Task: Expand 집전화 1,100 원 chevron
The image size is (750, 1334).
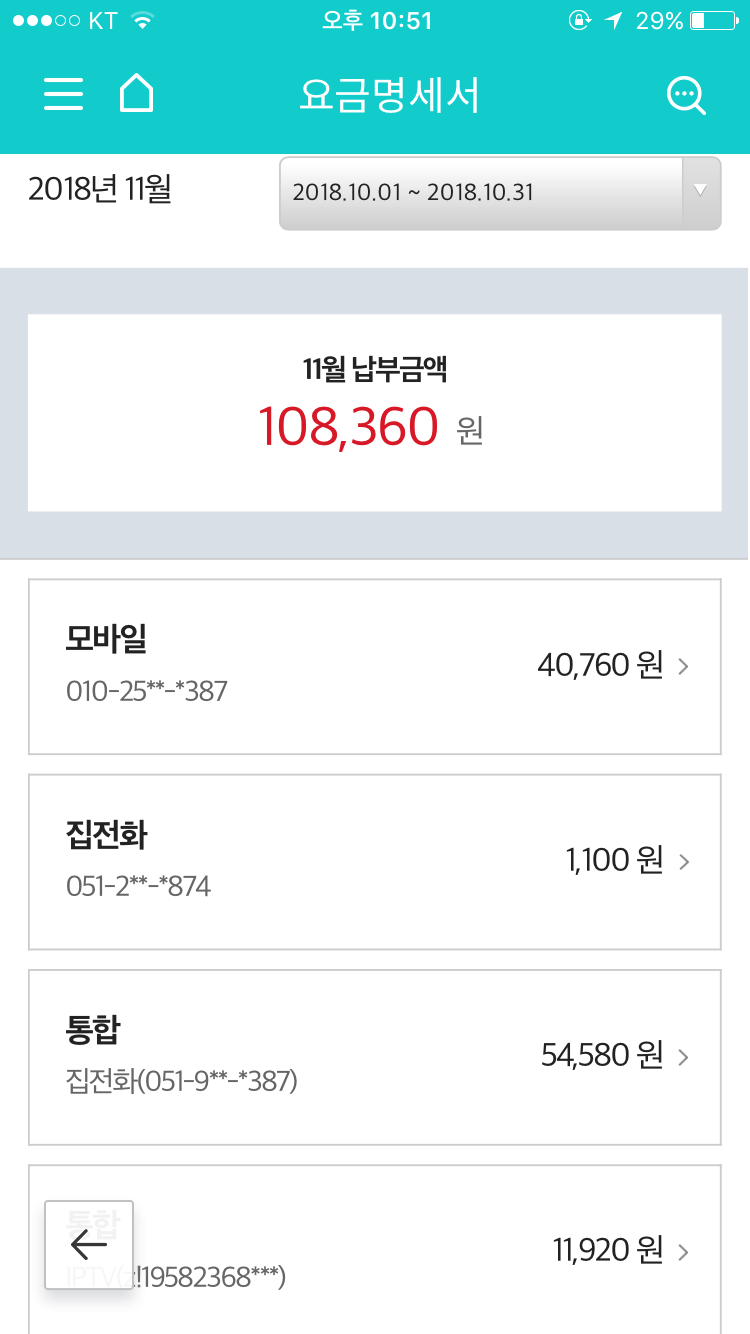Action: [684, 861]
